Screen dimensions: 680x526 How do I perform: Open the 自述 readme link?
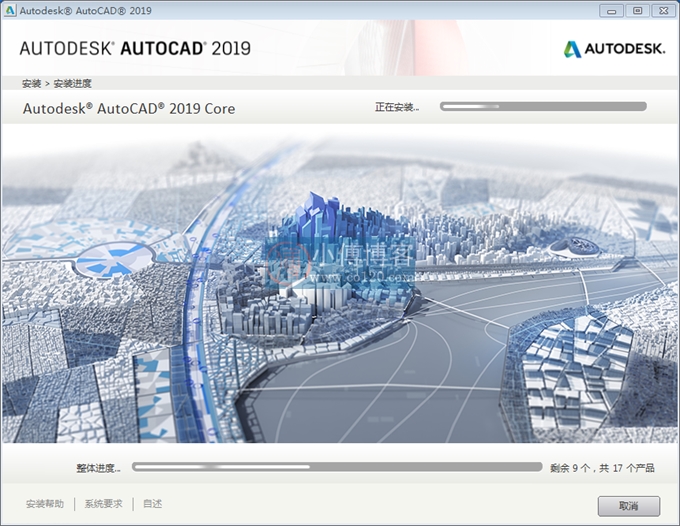click(153, 503)
